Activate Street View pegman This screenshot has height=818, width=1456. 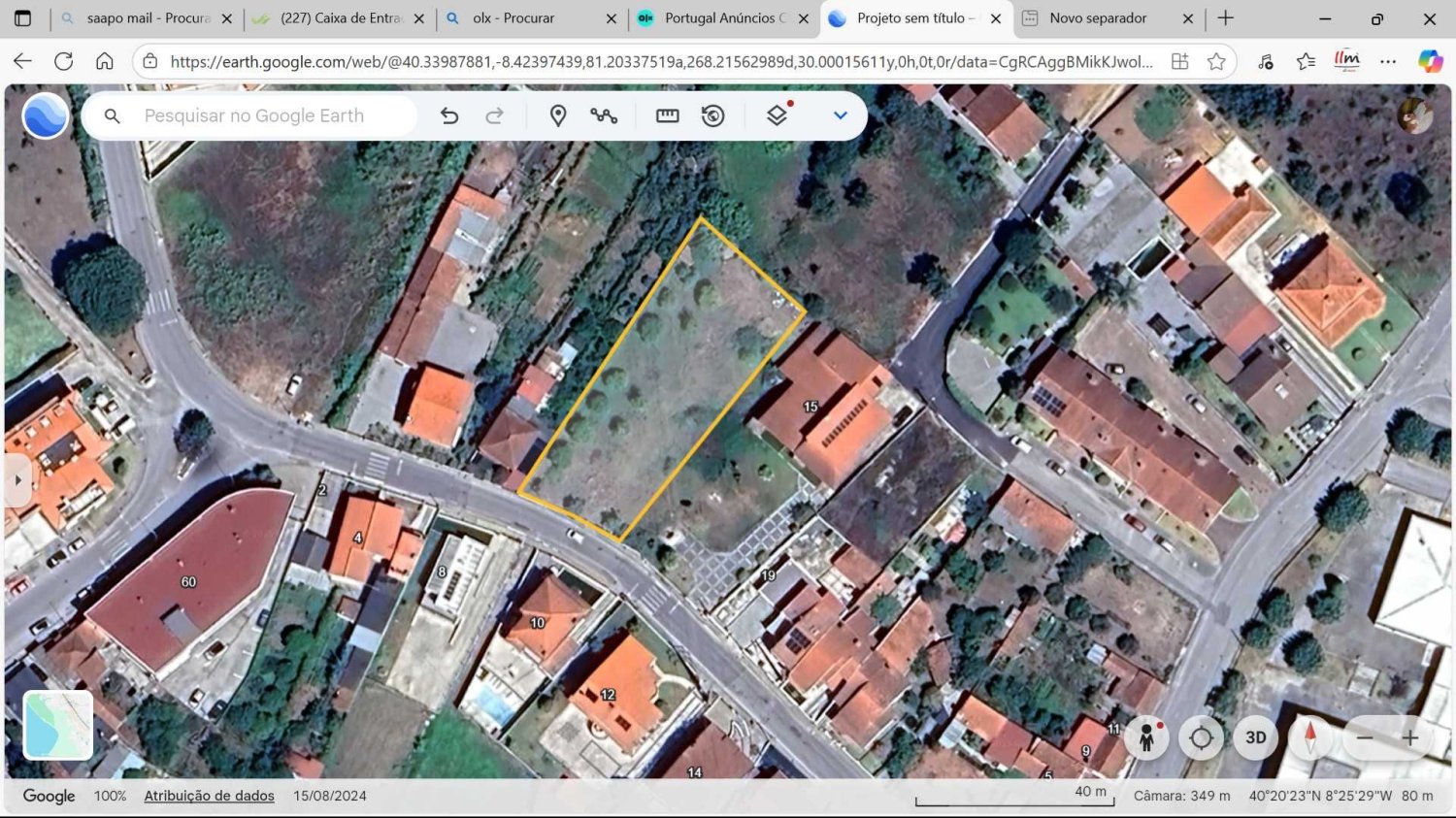pos(1146,737)
